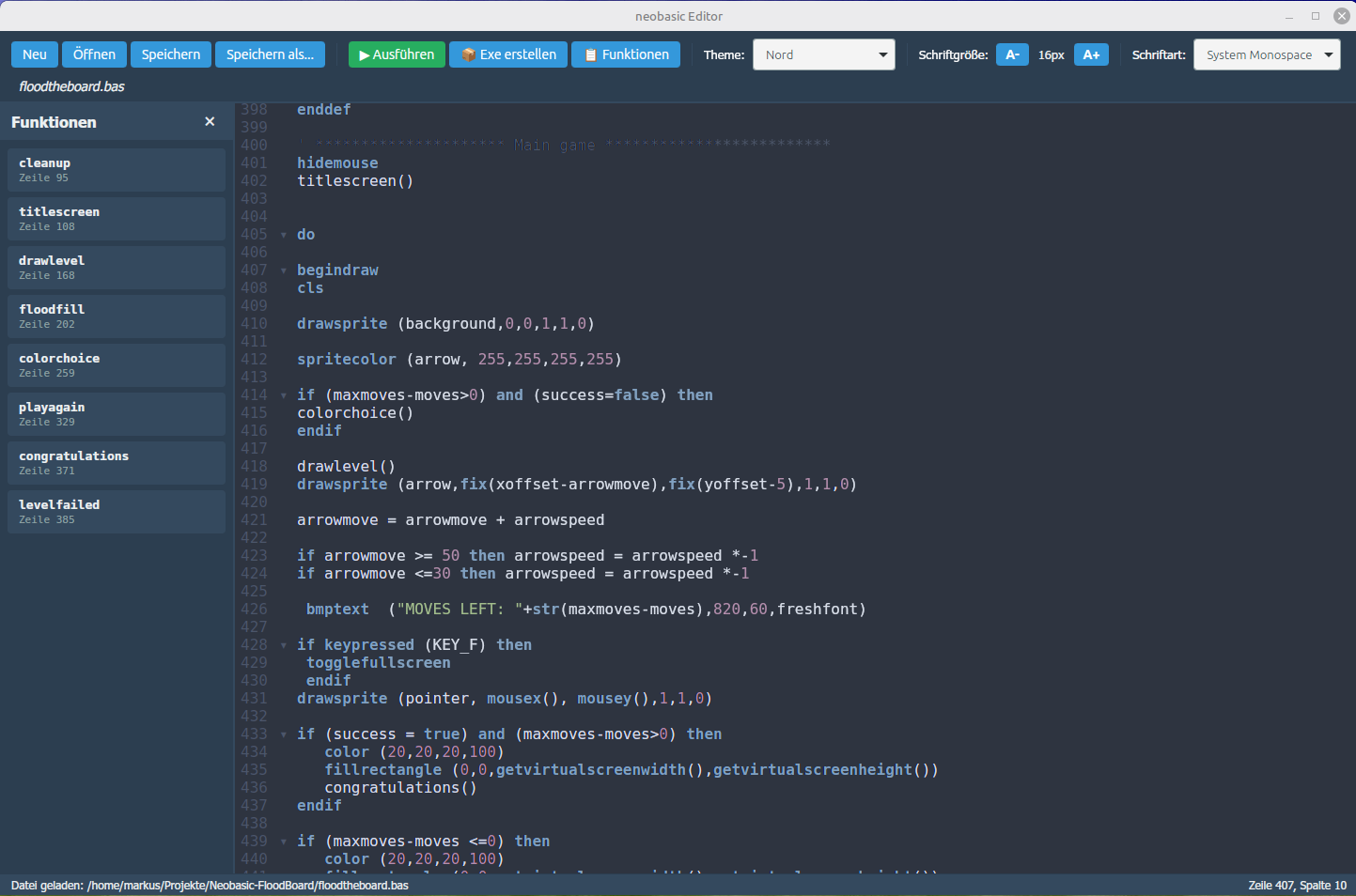
Task: Click the titlescreen() call on line 402
Action: pyautogui.click(x=355, y=181)
